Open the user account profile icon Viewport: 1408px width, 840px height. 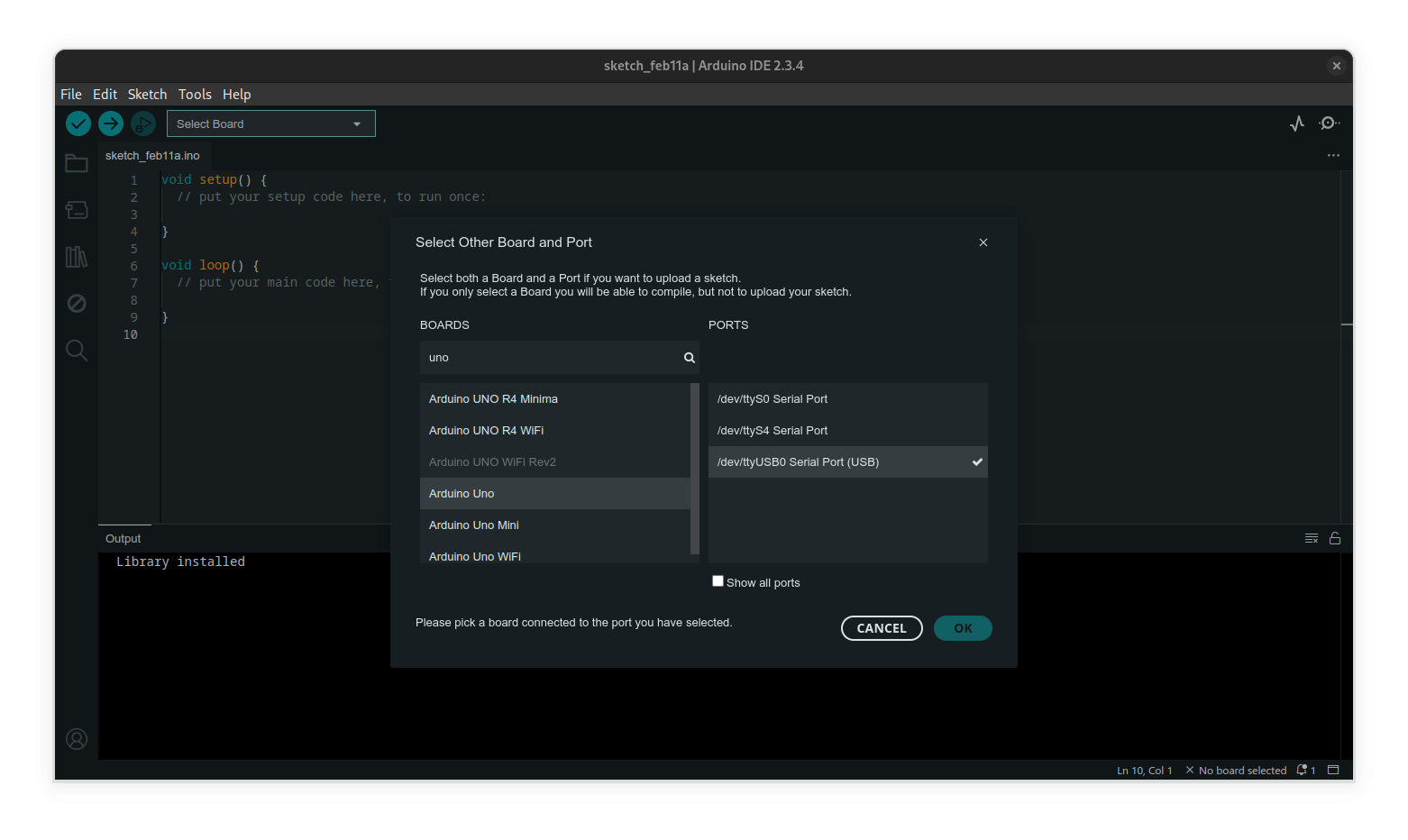click(x=77, y=739)
